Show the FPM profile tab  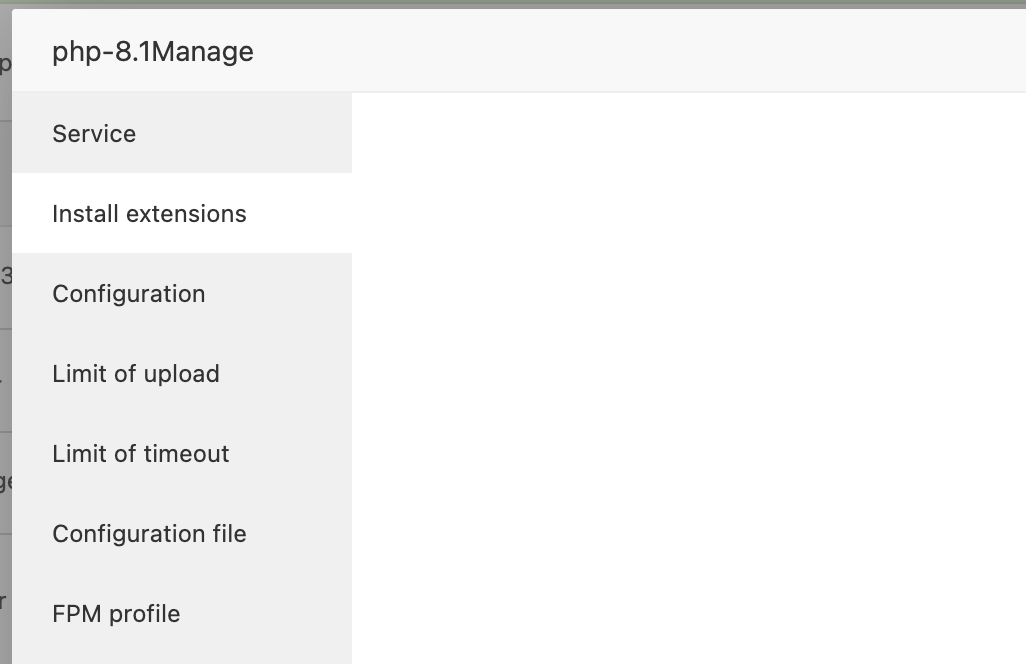point(116,614)
